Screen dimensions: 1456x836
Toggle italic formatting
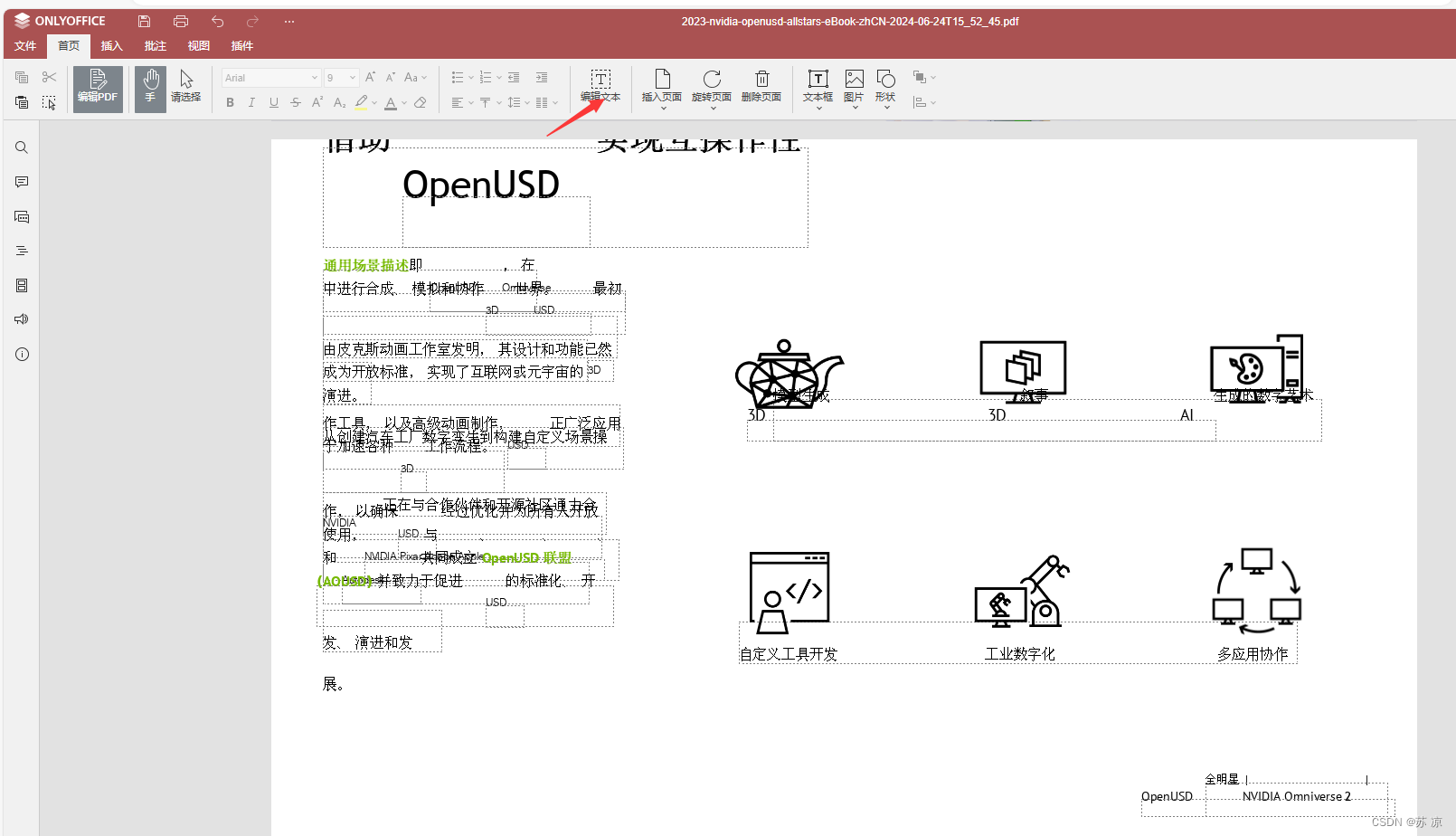pyautogui.click(x=251, y=103)
